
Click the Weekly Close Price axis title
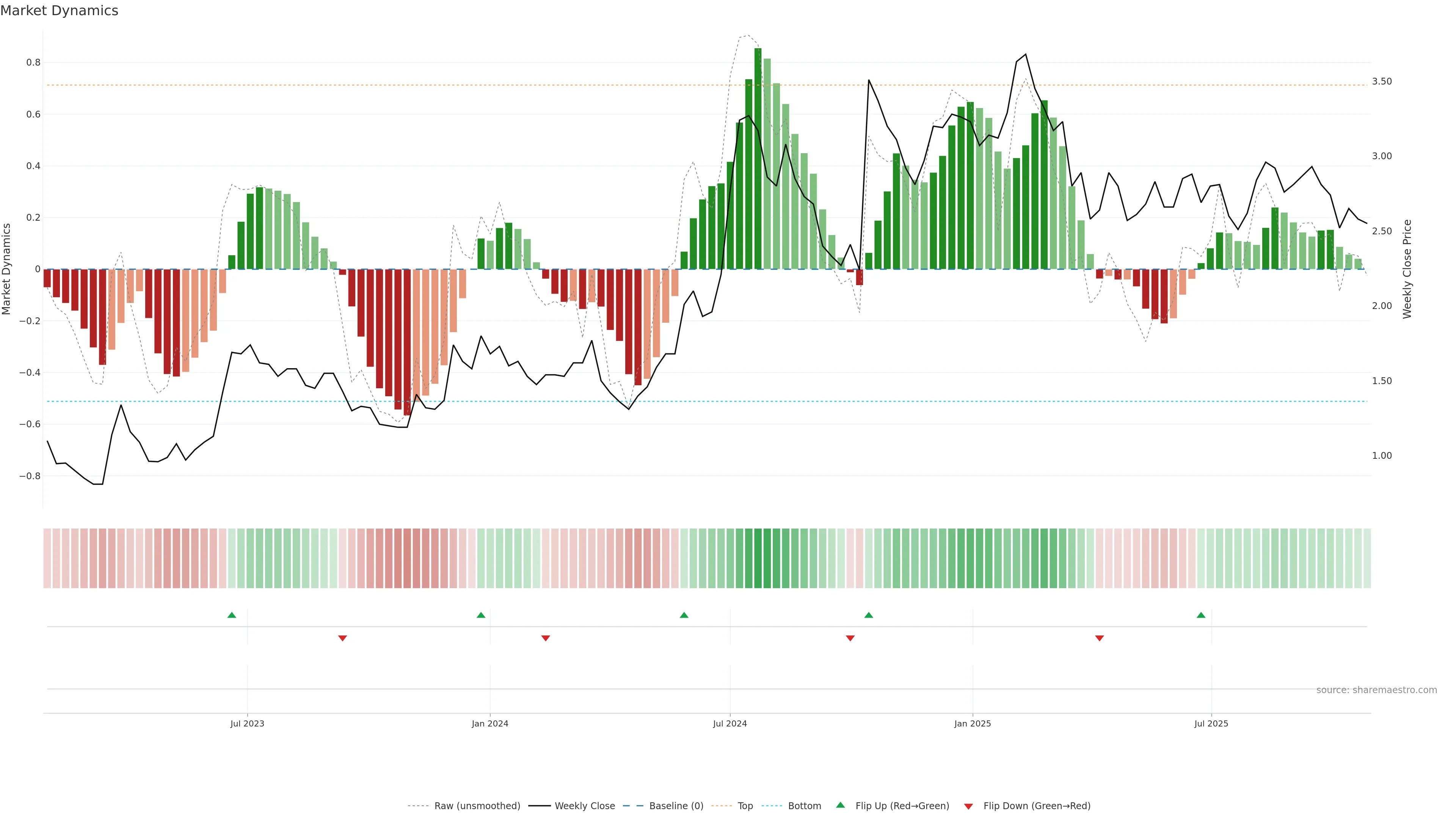(x=1407, y=269)
